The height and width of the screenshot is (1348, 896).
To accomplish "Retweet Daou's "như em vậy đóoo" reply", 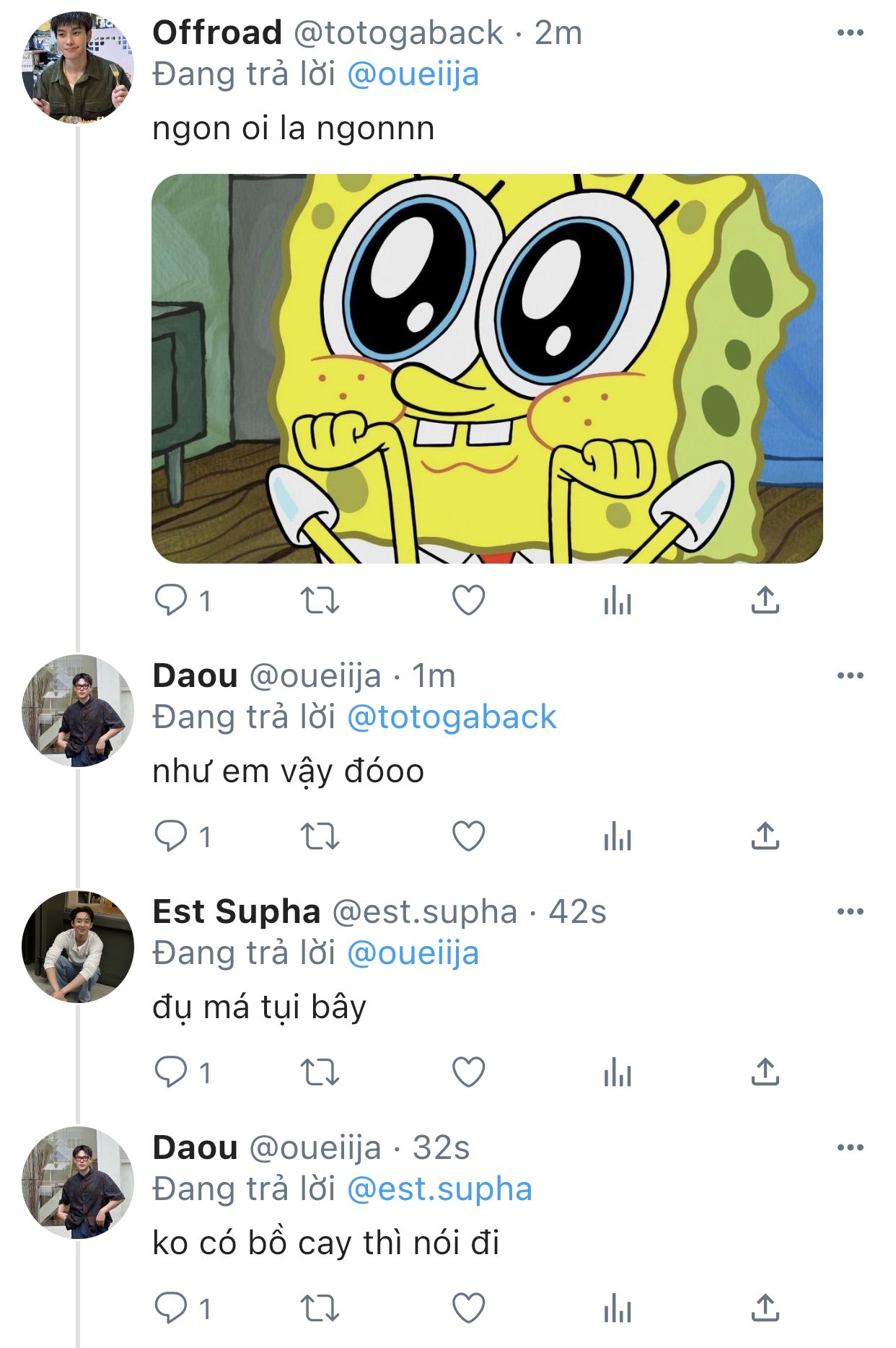I will [x=320, y=836].
